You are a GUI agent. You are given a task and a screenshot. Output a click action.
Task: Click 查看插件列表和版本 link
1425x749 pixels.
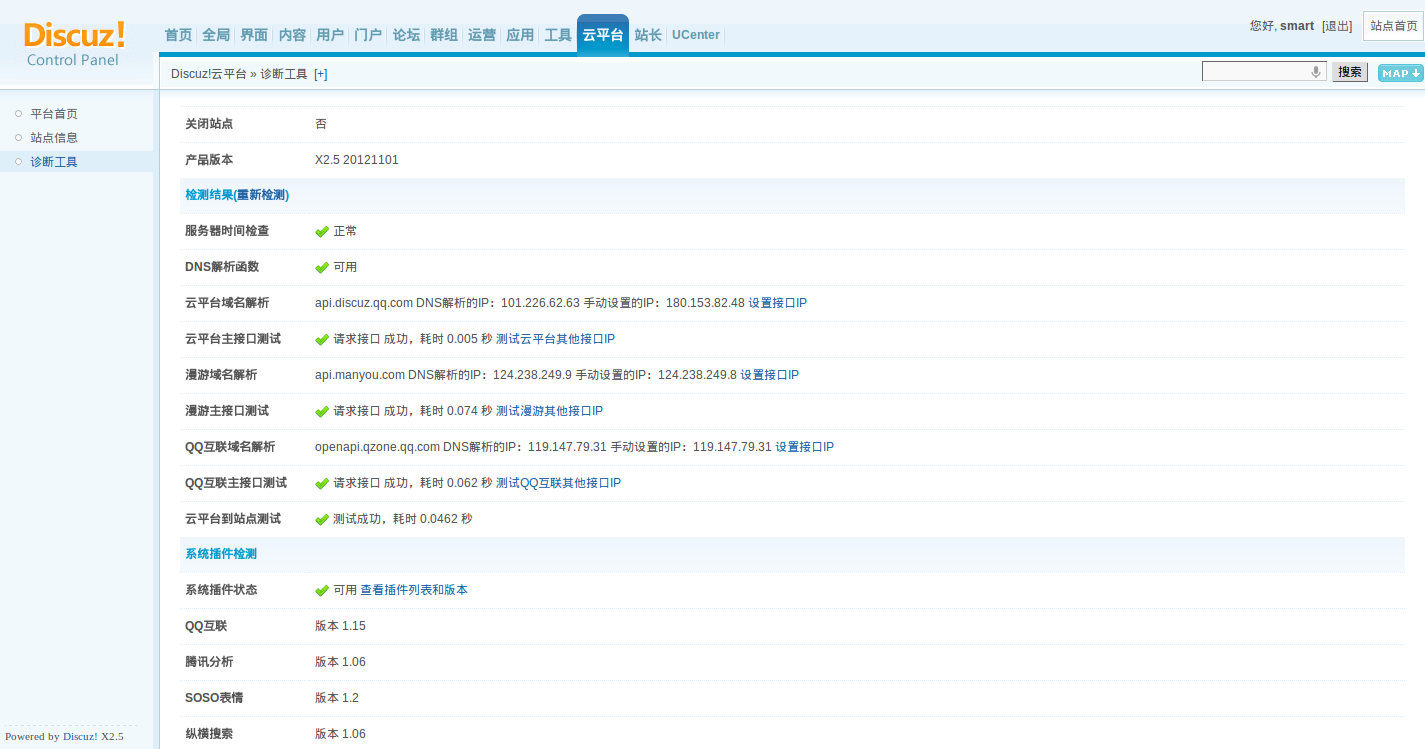414,590
